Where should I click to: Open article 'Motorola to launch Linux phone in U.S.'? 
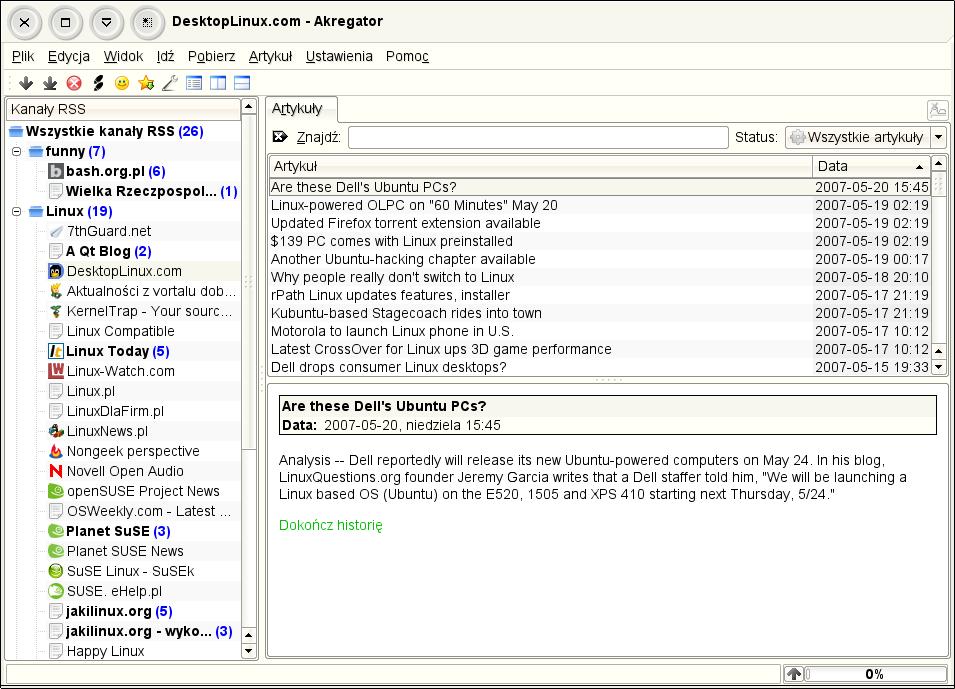click(x=600, y=331)
